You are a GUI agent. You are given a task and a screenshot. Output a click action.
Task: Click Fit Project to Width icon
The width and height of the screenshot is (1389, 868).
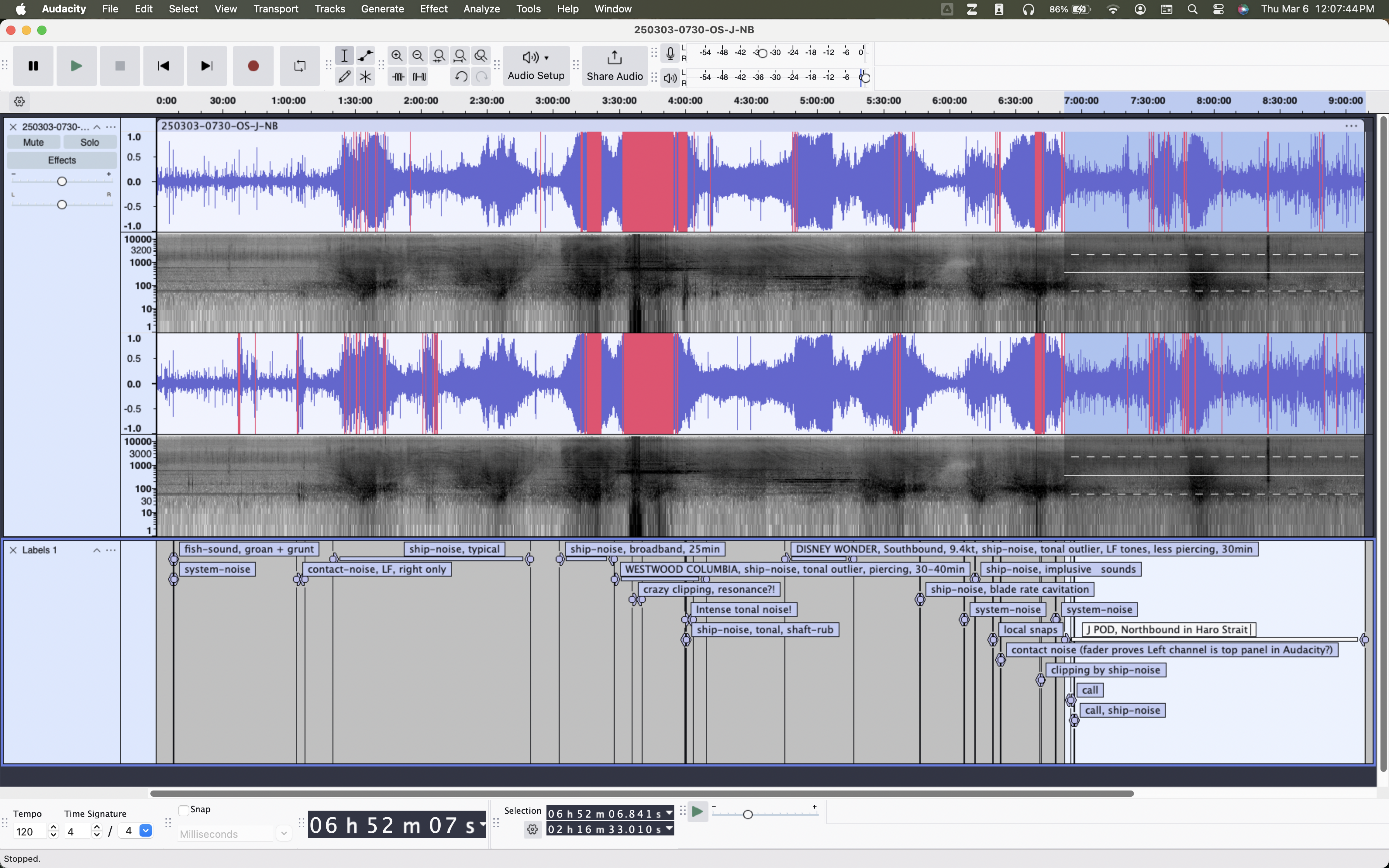(x=460, y=56)
